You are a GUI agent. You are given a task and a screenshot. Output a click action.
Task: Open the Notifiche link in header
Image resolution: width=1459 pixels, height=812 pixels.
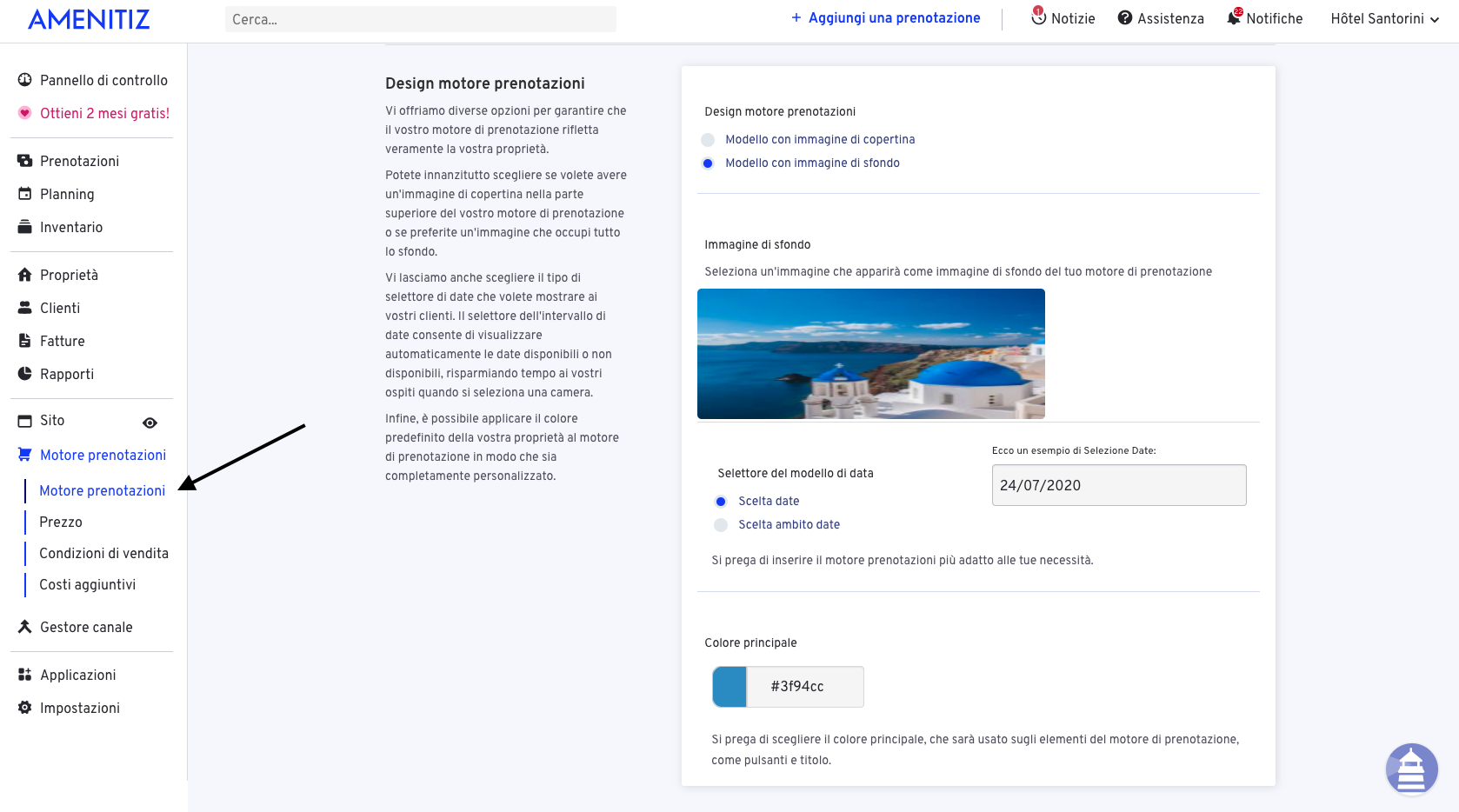click(1274, 18)
